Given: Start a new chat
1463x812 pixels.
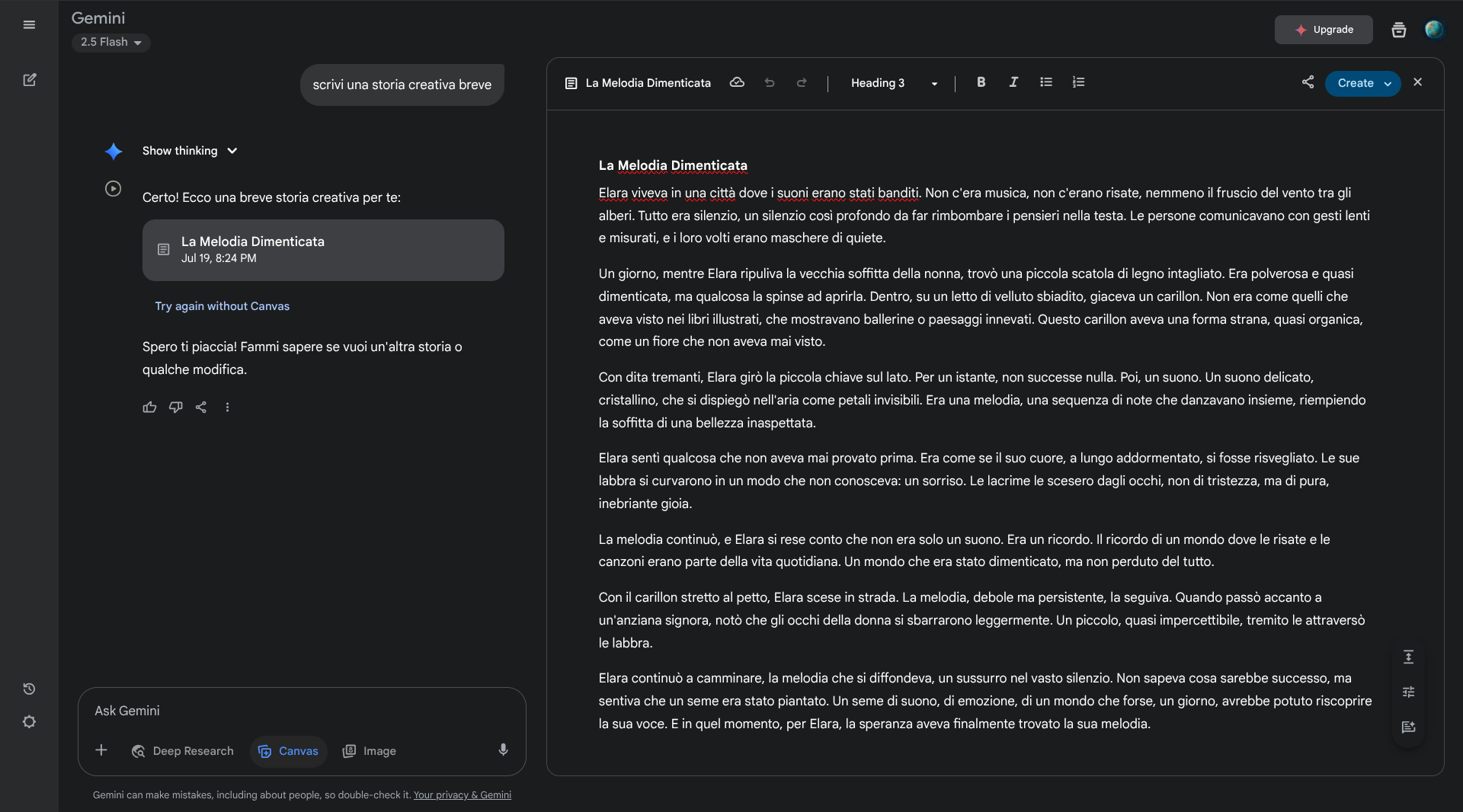Looking at the screenshot, I should 29,80.
